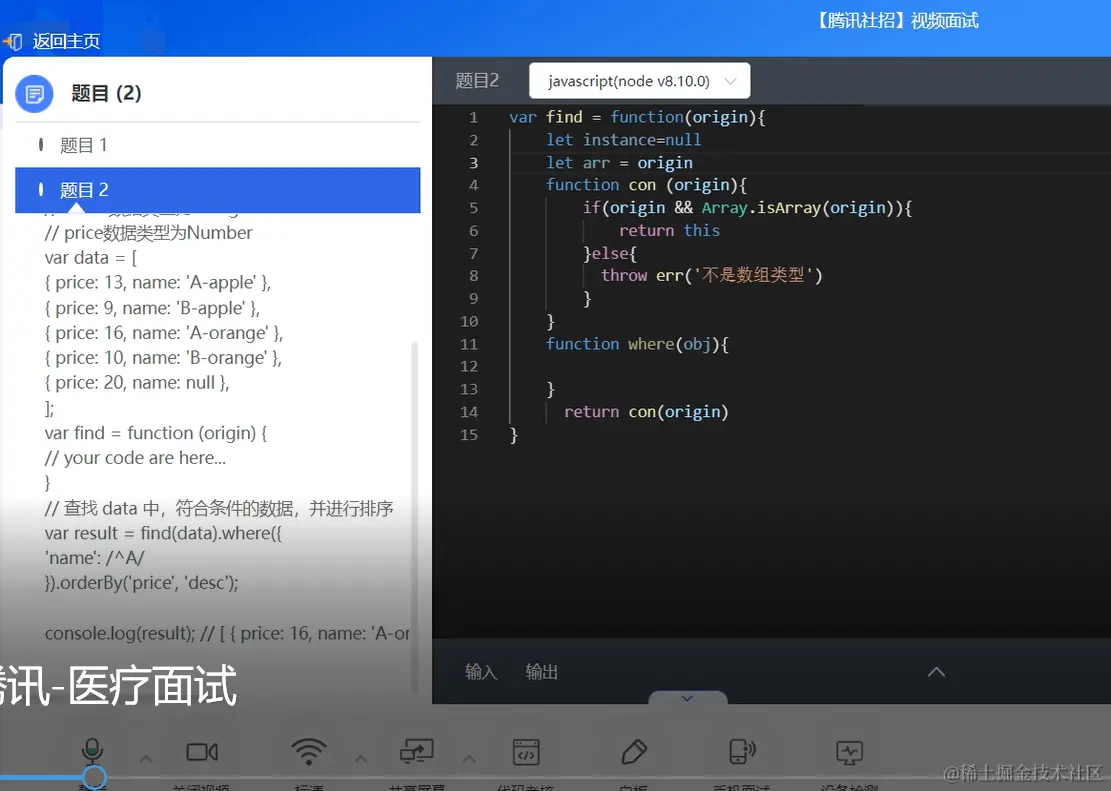Click the share screen icon
The width and height of the screenshot is (1111, 791).
click(x=417, y=751)
